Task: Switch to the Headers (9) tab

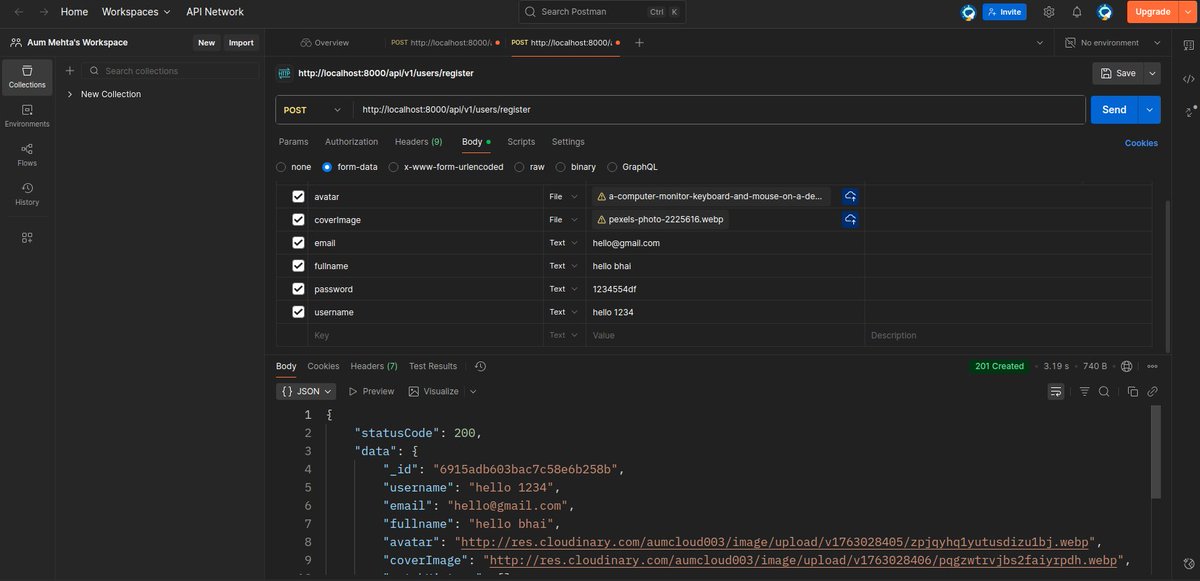Action: pos(417,141)
